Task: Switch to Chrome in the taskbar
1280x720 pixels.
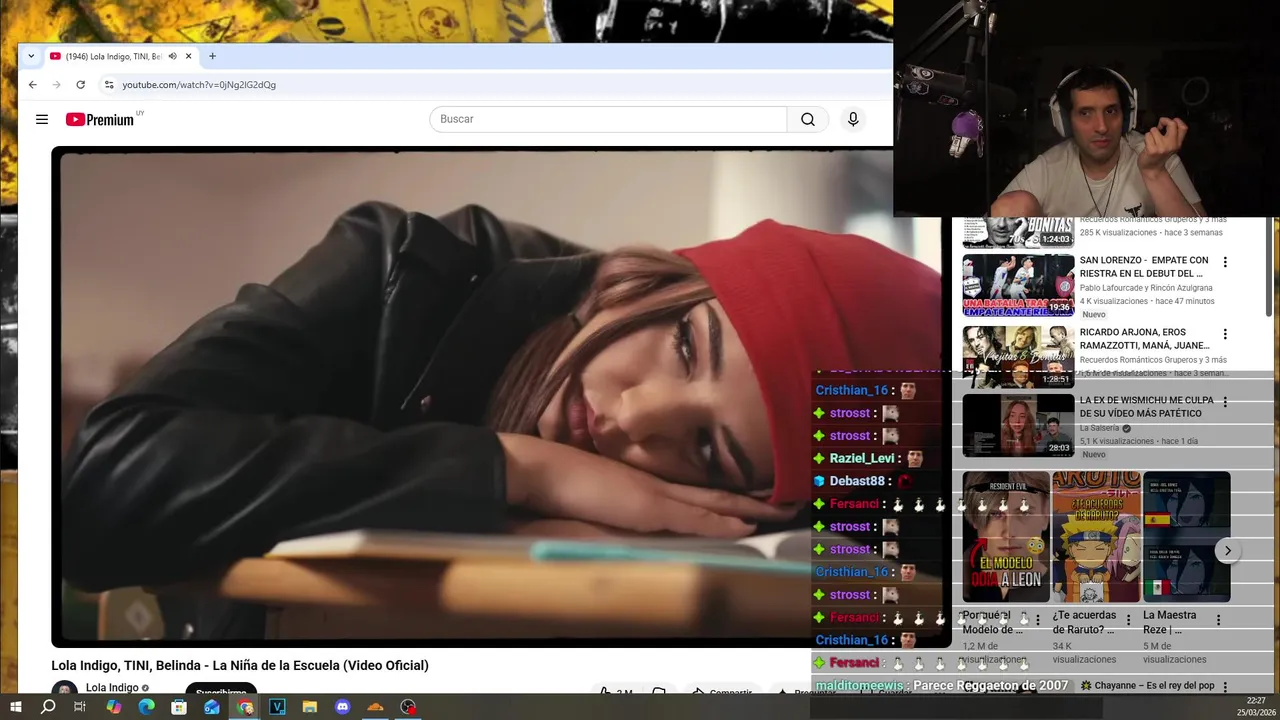Action: click(245, 707)
